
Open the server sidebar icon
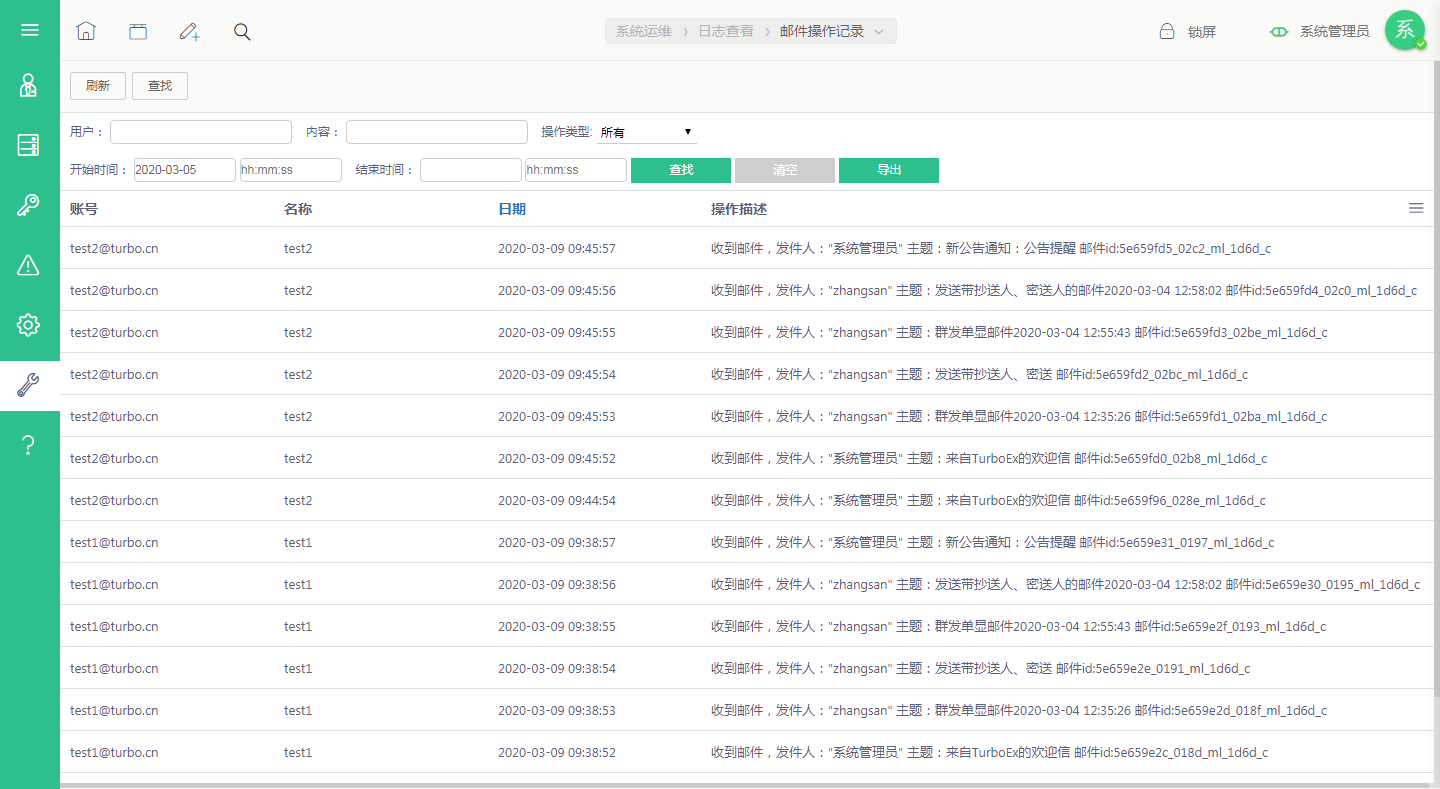[29, 145]
